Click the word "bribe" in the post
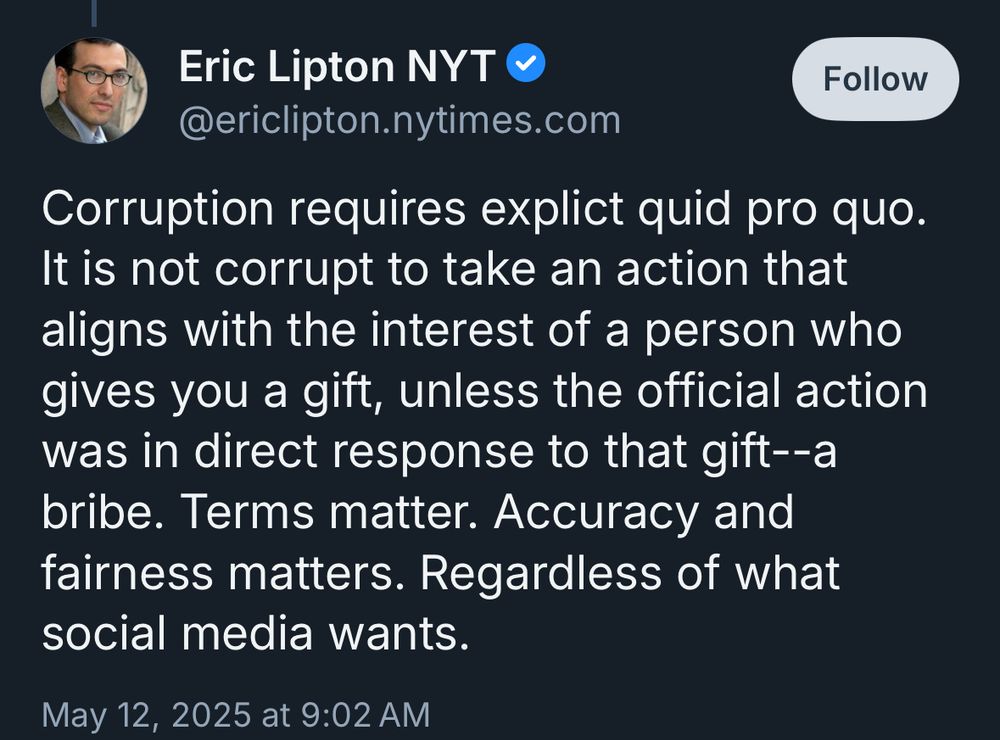This screenshot has height=740, width=1000. point(97,512)
